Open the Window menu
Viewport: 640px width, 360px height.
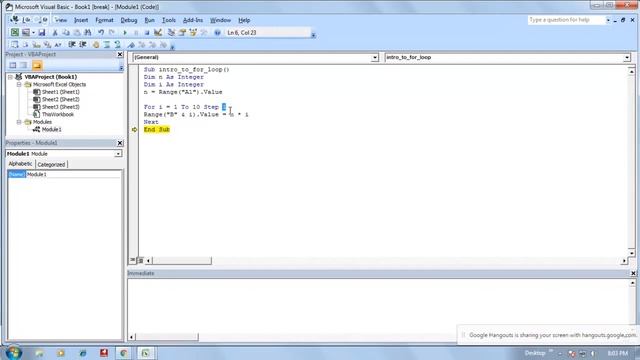pos(220,20)
